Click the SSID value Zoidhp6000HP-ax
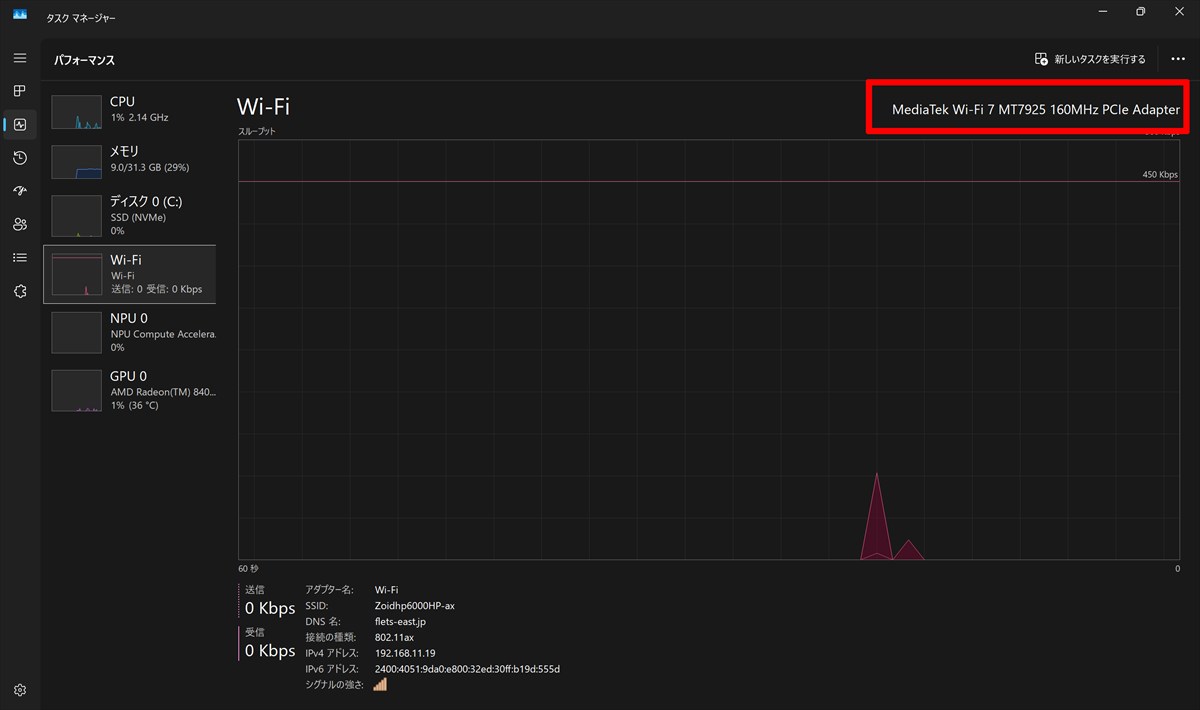The height and width of the screenshot is (710, 1200). point(415,605)
